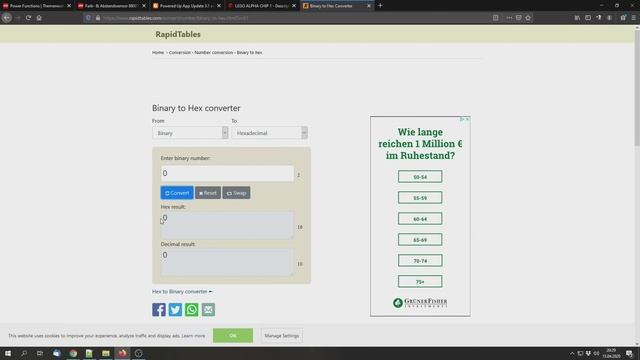The height and width of the screenshot is (360, 640).
Task: Click the browser Back arrow
Action: click(x=7, y=18)
